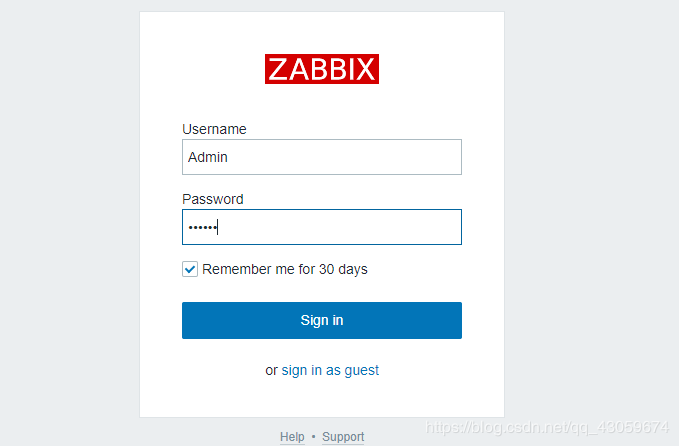Follow the "sign in as guest" link
This screenshot has height=446, width=679.
point(330,370)
